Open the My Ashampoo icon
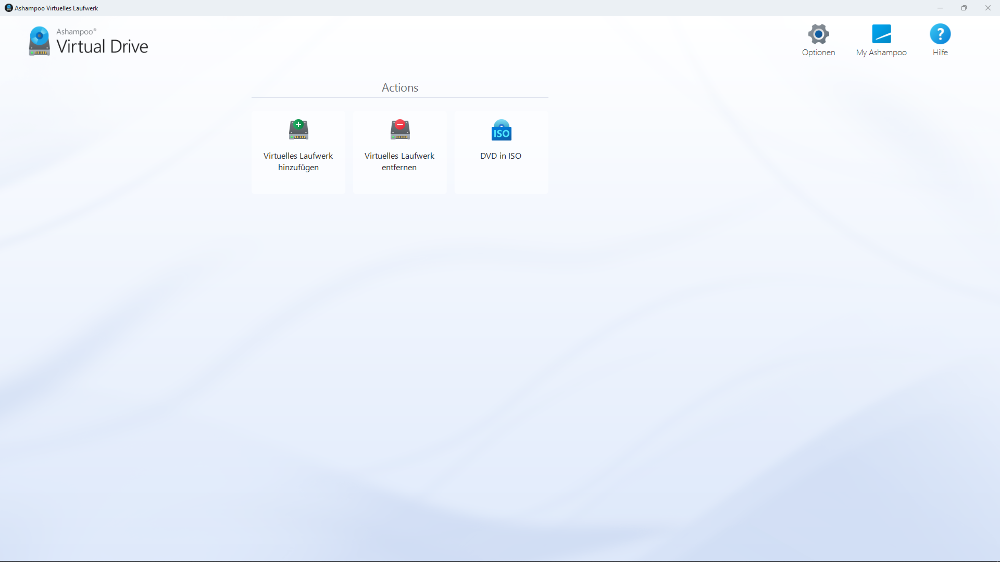 coord(881,34)
